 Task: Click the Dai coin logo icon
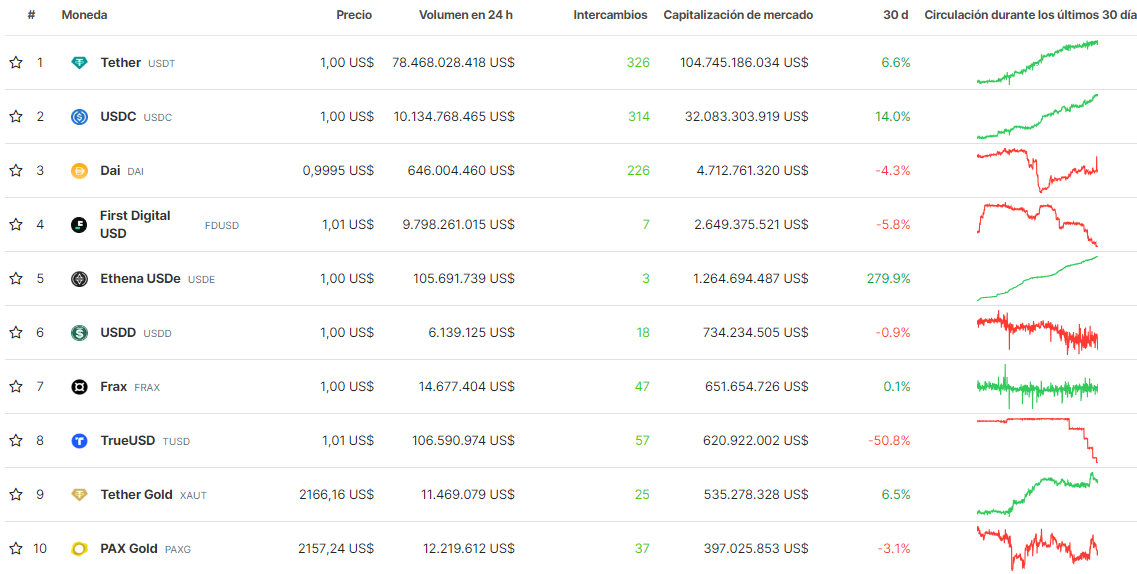pyautogui.click(x=80, y=171)
